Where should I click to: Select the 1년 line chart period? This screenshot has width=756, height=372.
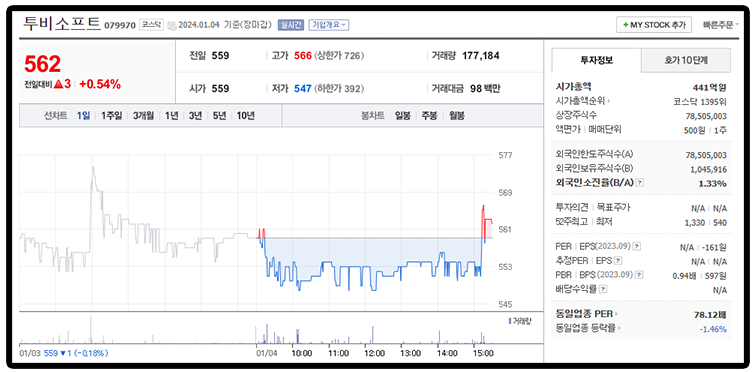click(x=171, y=116)
